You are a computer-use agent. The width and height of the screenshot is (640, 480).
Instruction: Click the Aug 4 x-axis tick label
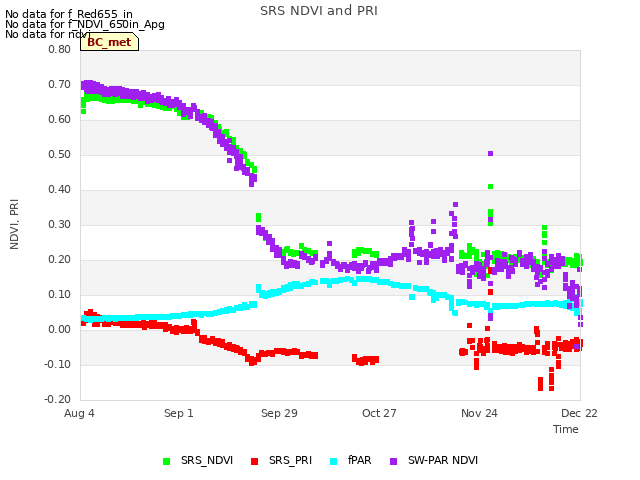79,413
